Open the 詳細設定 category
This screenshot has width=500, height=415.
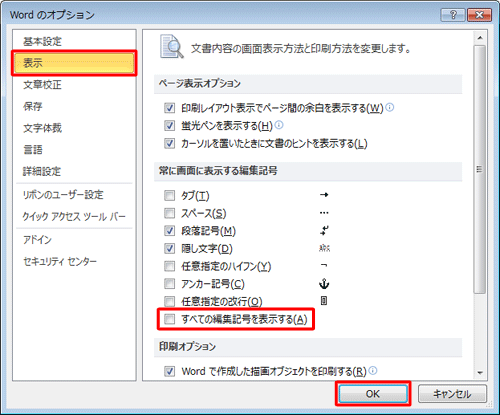[x=74, y=171]
